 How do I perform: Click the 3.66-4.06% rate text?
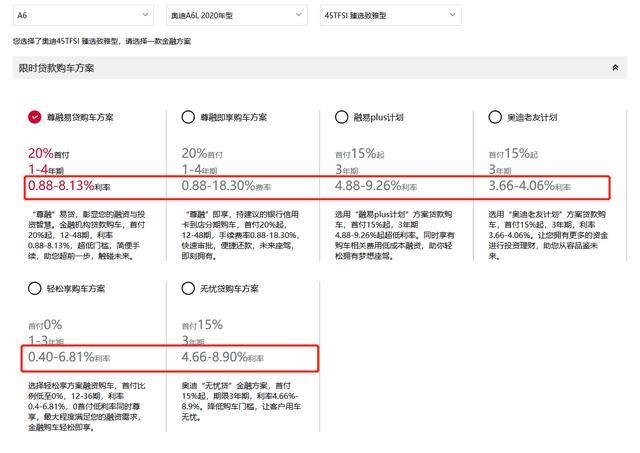pos(529,186)
